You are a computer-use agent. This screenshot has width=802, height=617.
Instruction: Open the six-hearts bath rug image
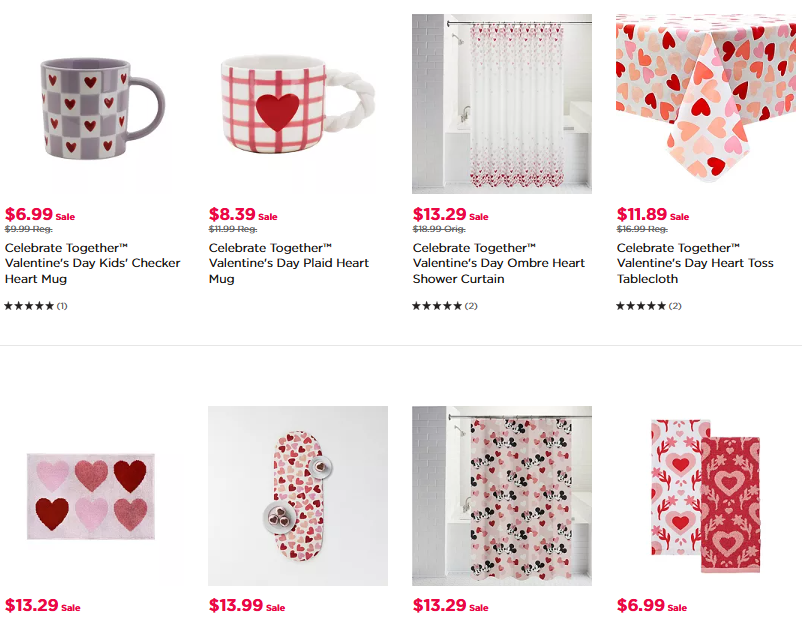[x=94, y=496]
